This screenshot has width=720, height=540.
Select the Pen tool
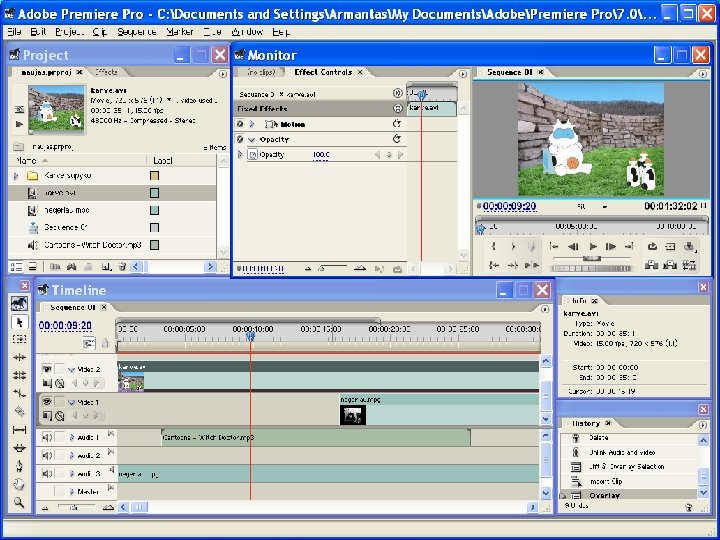19,466
